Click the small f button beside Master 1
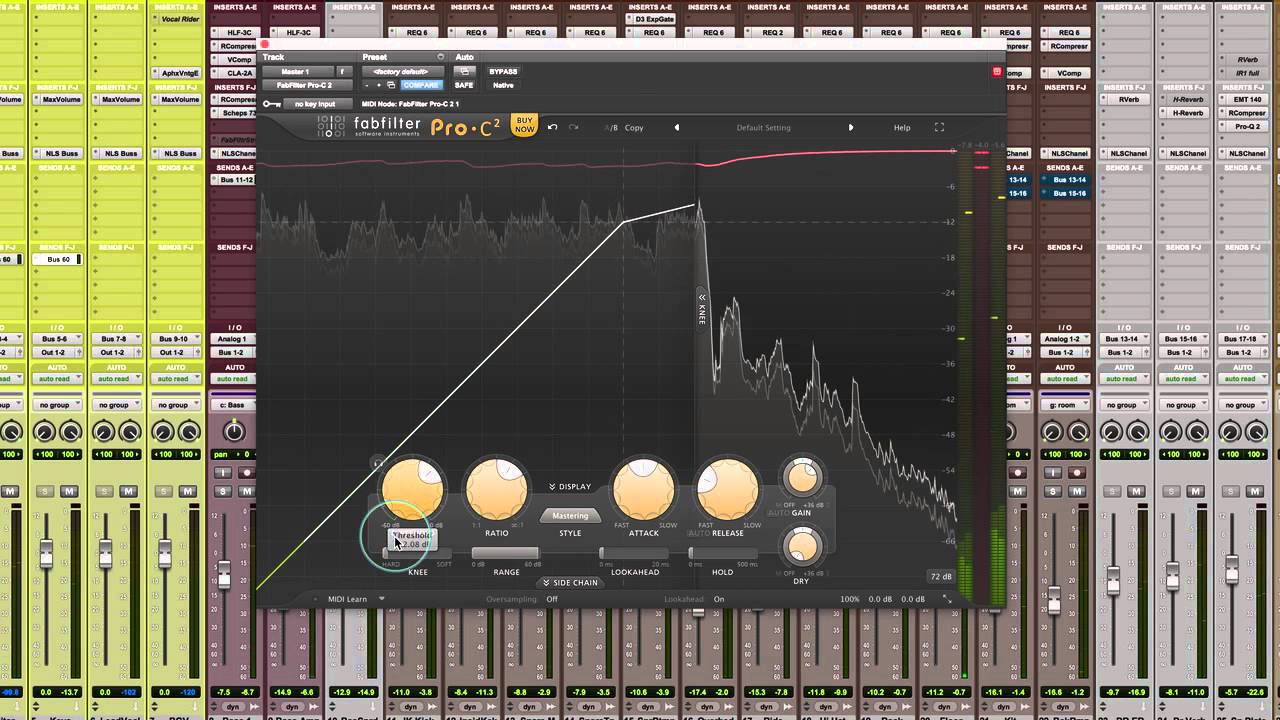This screenshot has width=1280, height=720. pos(342,72)
